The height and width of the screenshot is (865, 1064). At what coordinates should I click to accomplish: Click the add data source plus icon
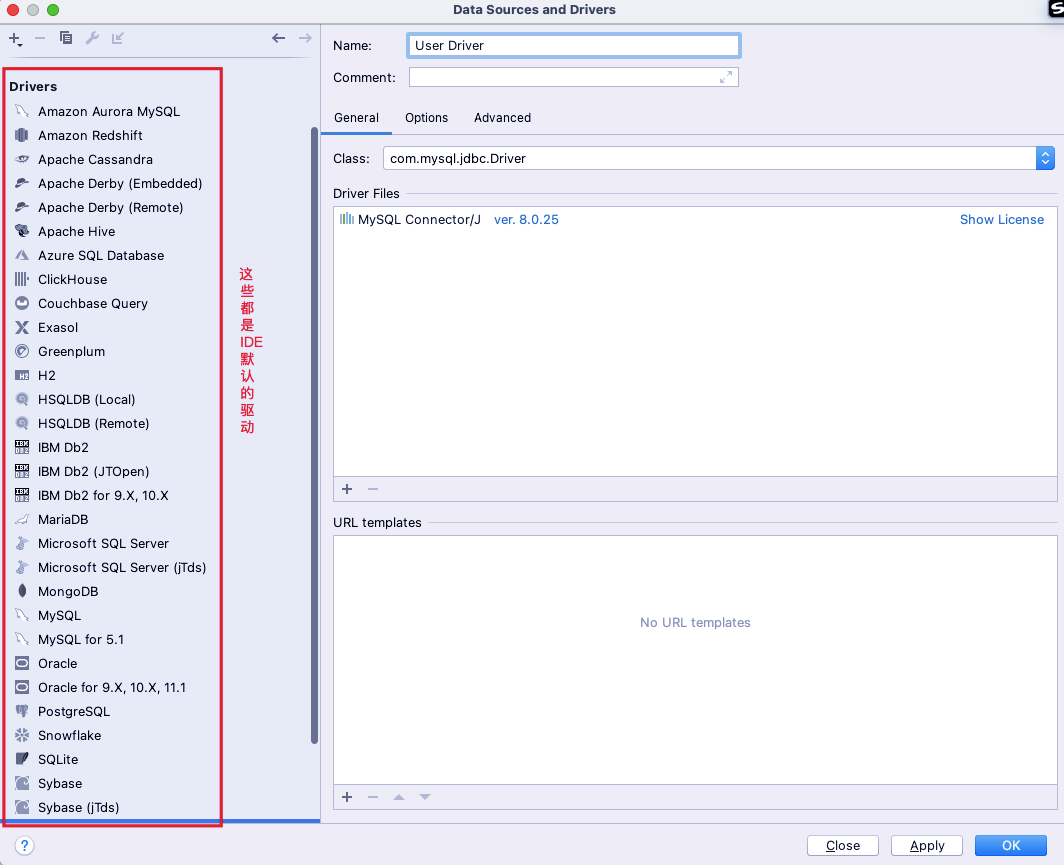[x=15, y=39]
